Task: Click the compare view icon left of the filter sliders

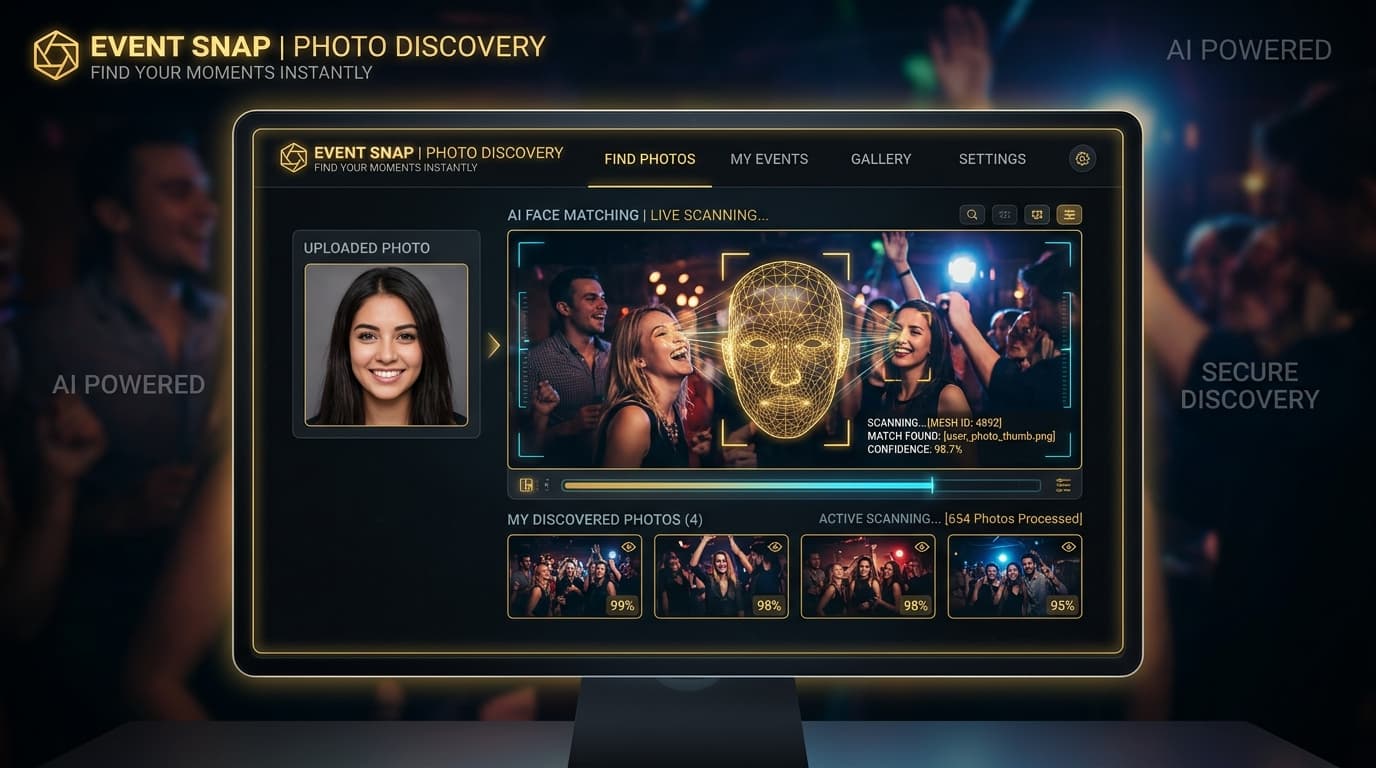Action: pos(1037,215)
